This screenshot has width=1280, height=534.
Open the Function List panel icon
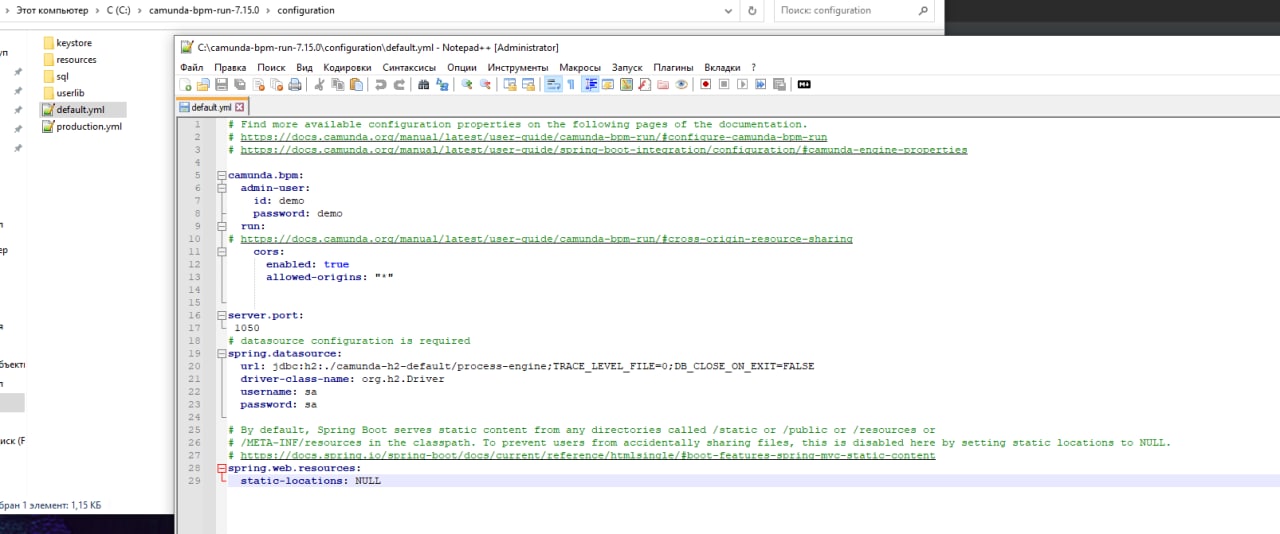click(x=644, y=85)
